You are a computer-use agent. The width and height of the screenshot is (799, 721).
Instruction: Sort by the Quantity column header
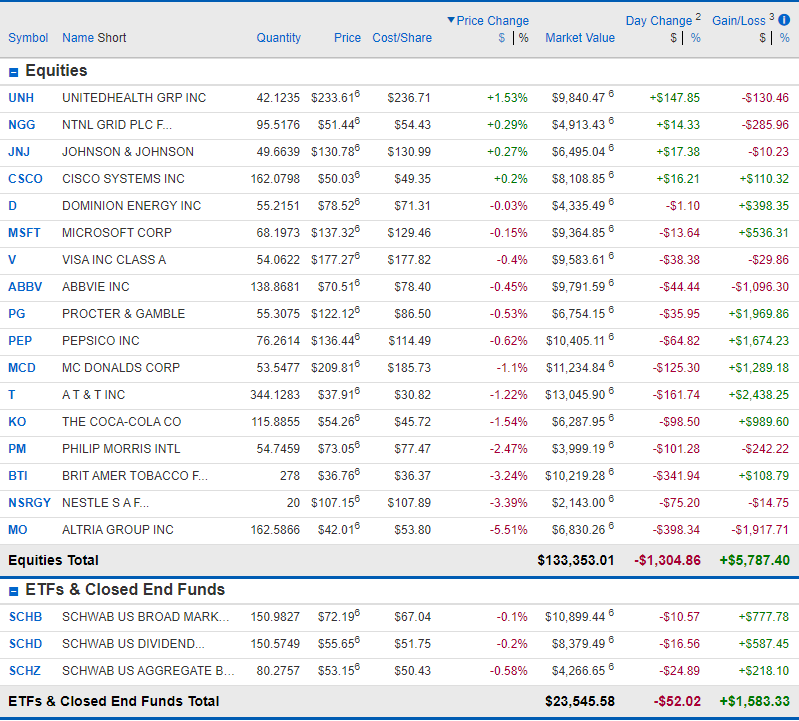coord(279,38)
